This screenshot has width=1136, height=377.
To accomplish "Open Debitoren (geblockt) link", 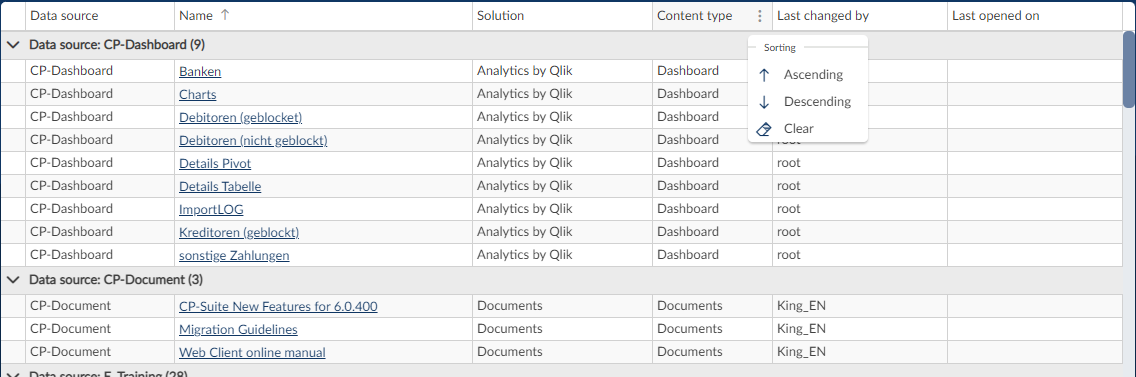I will click(241, 117).
